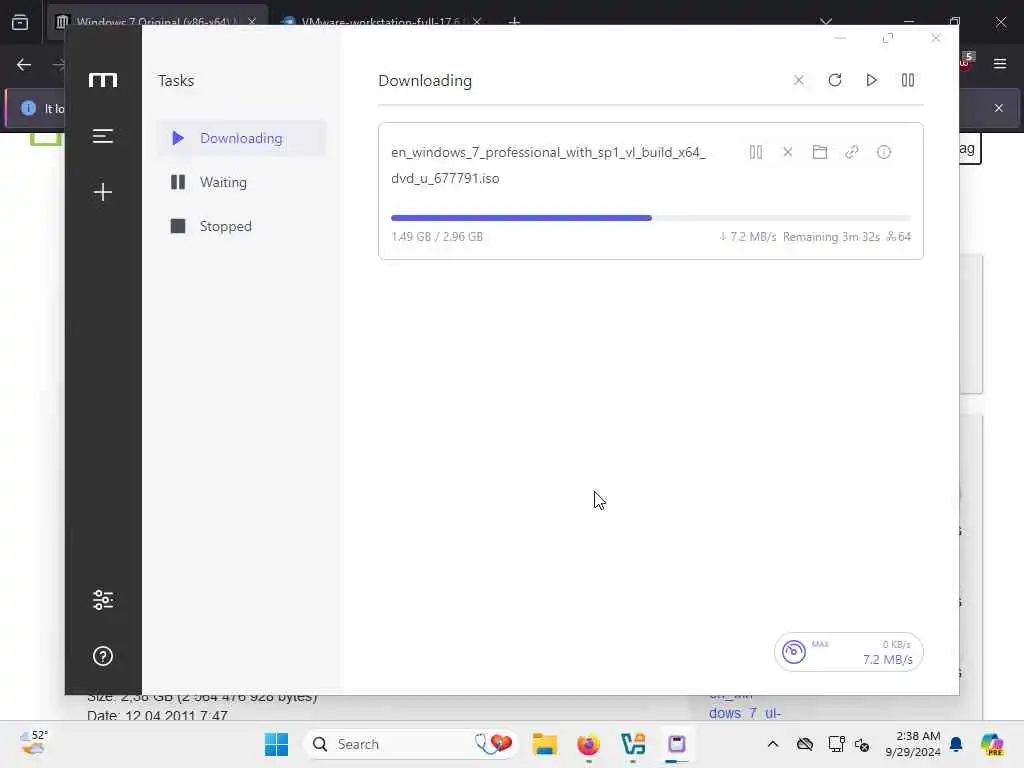The height and width of the screenshot is (768, 1024).
Task: Open the weather widget showing 52°
Action: click(34, 743)
